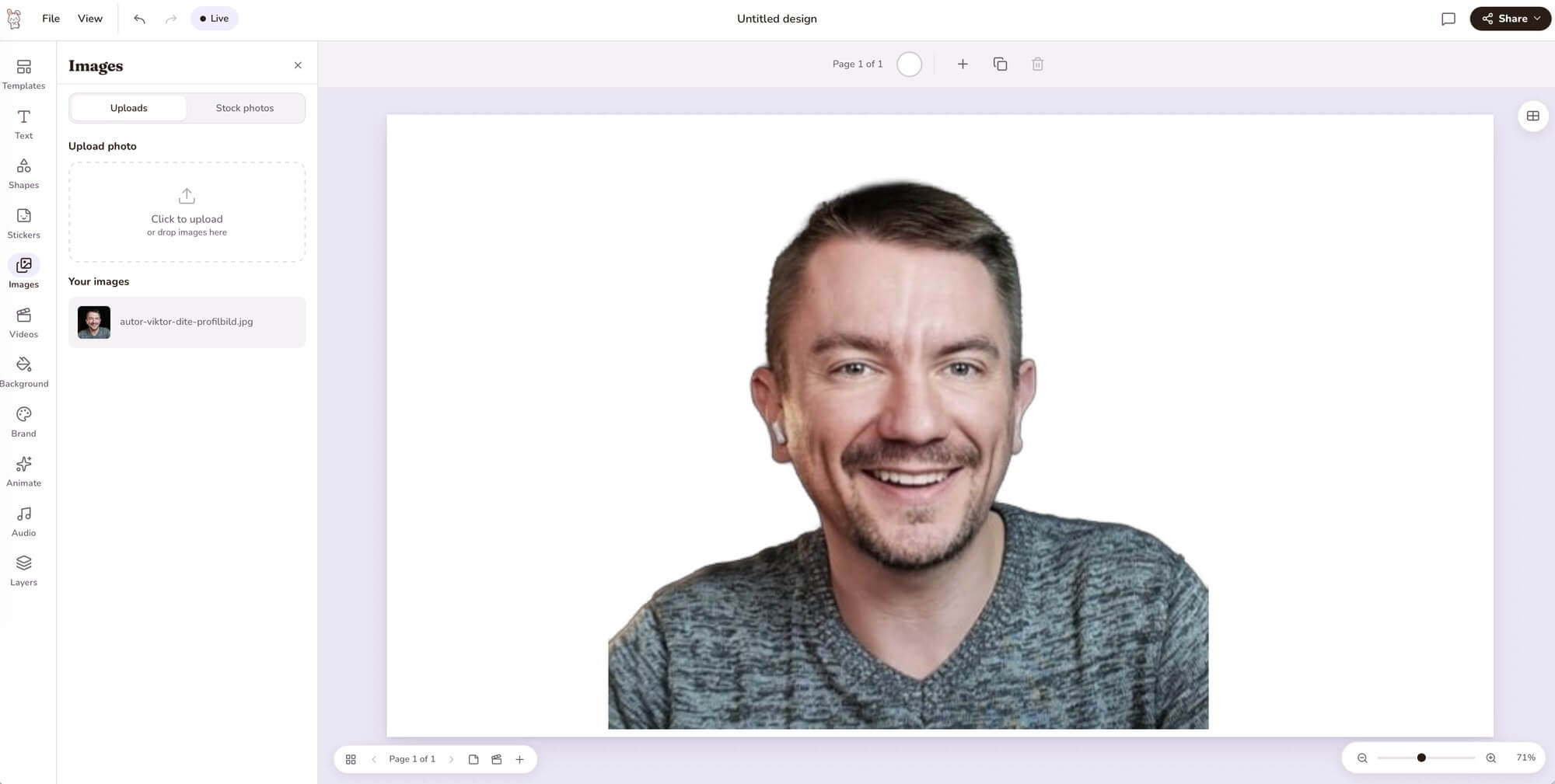Open the Background panel
1555x784 pixels.
click(23, 373)
